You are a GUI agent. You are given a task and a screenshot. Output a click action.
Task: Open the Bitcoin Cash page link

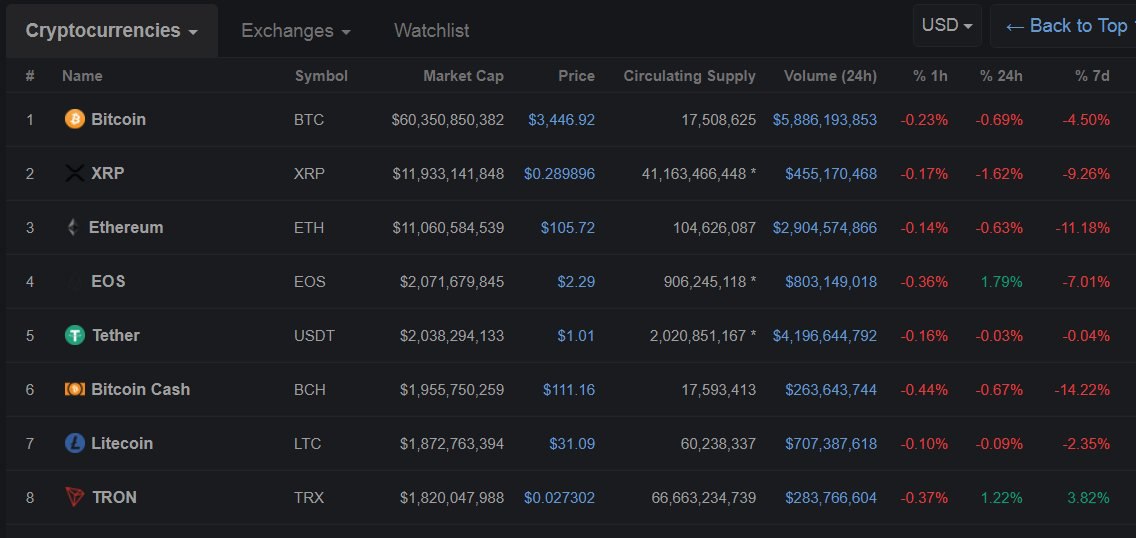[141, 390]
